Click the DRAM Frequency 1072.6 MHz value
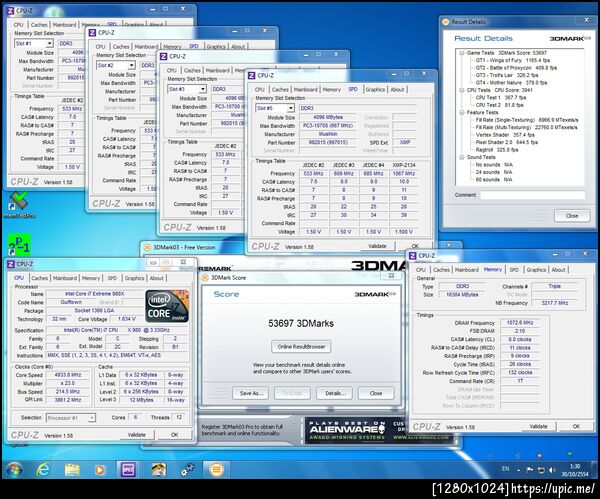Viewport: 600px width, 499px height. (x=520, y=323)
